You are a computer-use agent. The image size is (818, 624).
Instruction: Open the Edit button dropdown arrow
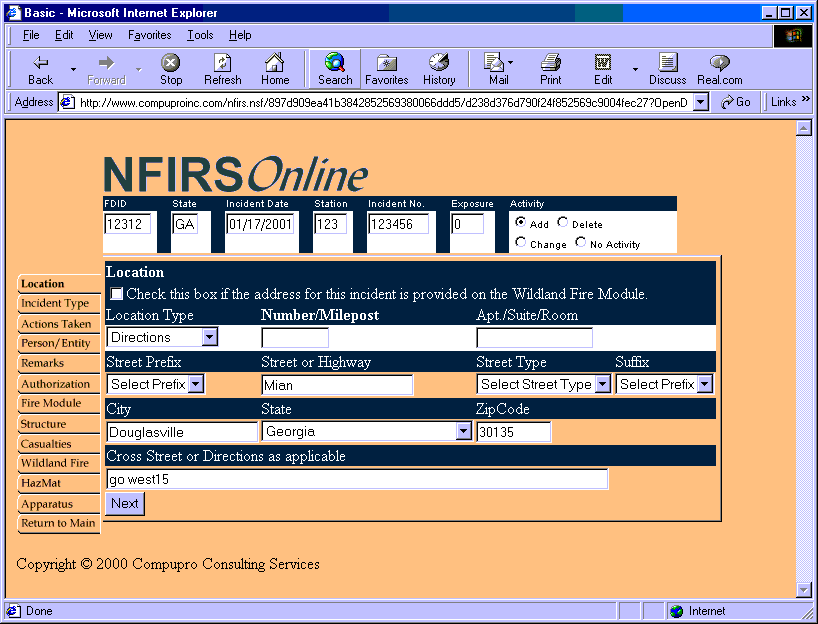[635, 68]
